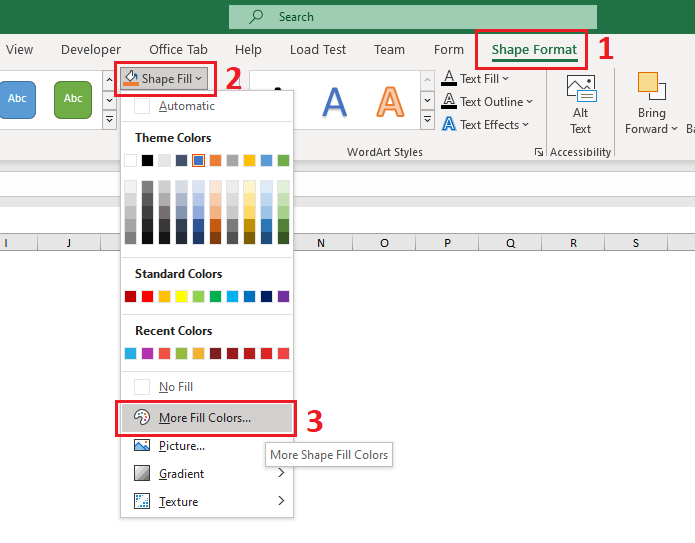Select Gradient menu item
Image resolution: width=695 pixels, height=543 pixels.
[x=207, y=473]
